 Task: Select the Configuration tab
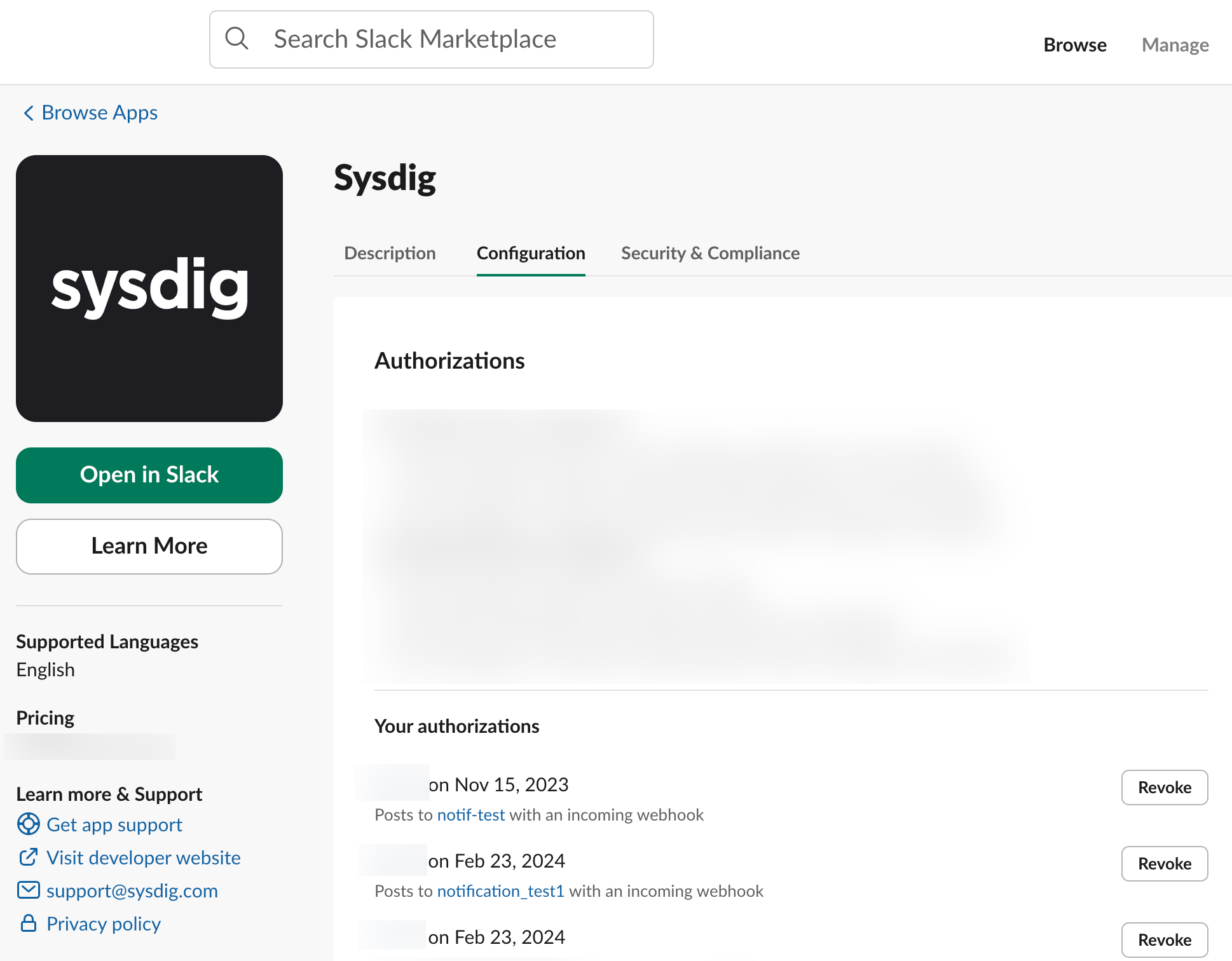531,253
